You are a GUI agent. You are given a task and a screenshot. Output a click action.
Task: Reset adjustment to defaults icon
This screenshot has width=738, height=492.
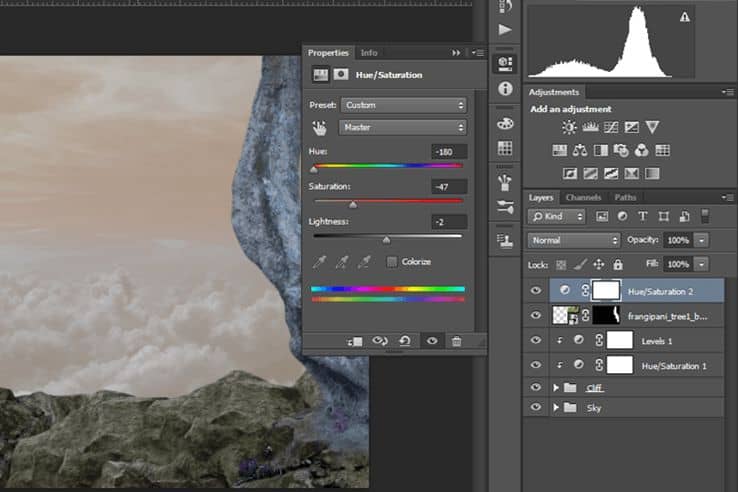pos(405,340)
